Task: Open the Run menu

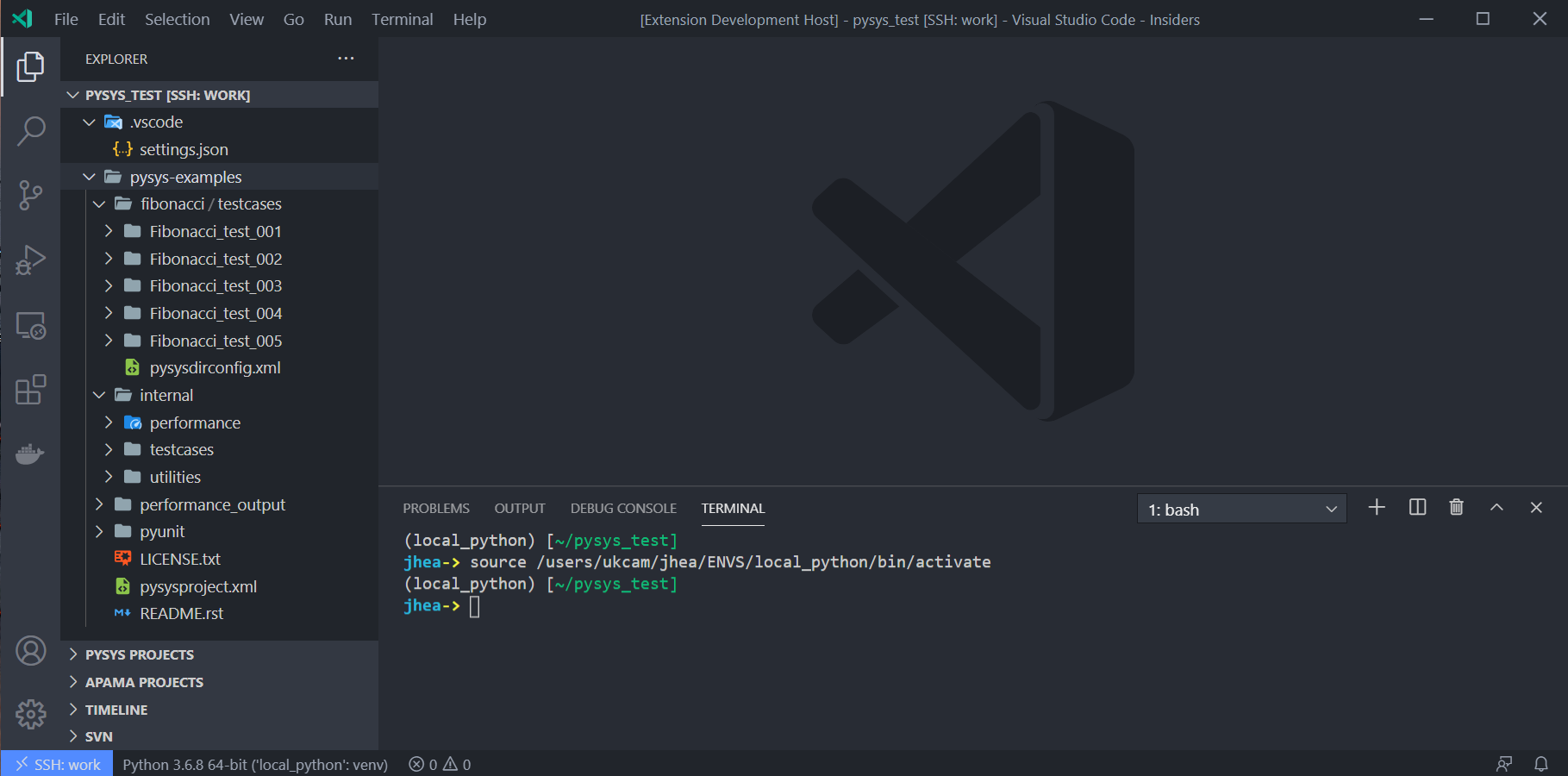Action: click(338, 19)
